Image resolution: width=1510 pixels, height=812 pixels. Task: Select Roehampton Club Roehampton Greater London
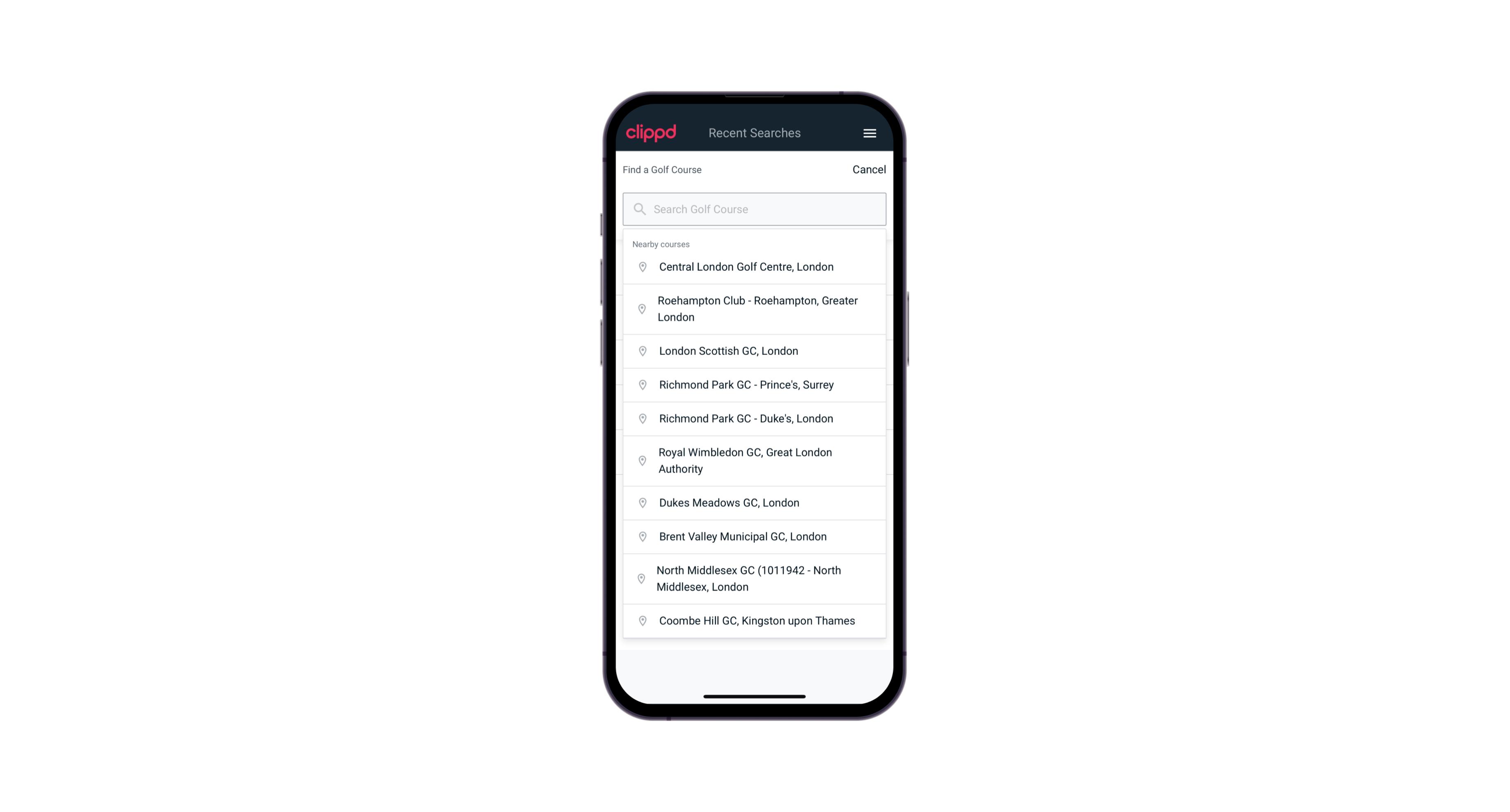(x=754, y=309)
